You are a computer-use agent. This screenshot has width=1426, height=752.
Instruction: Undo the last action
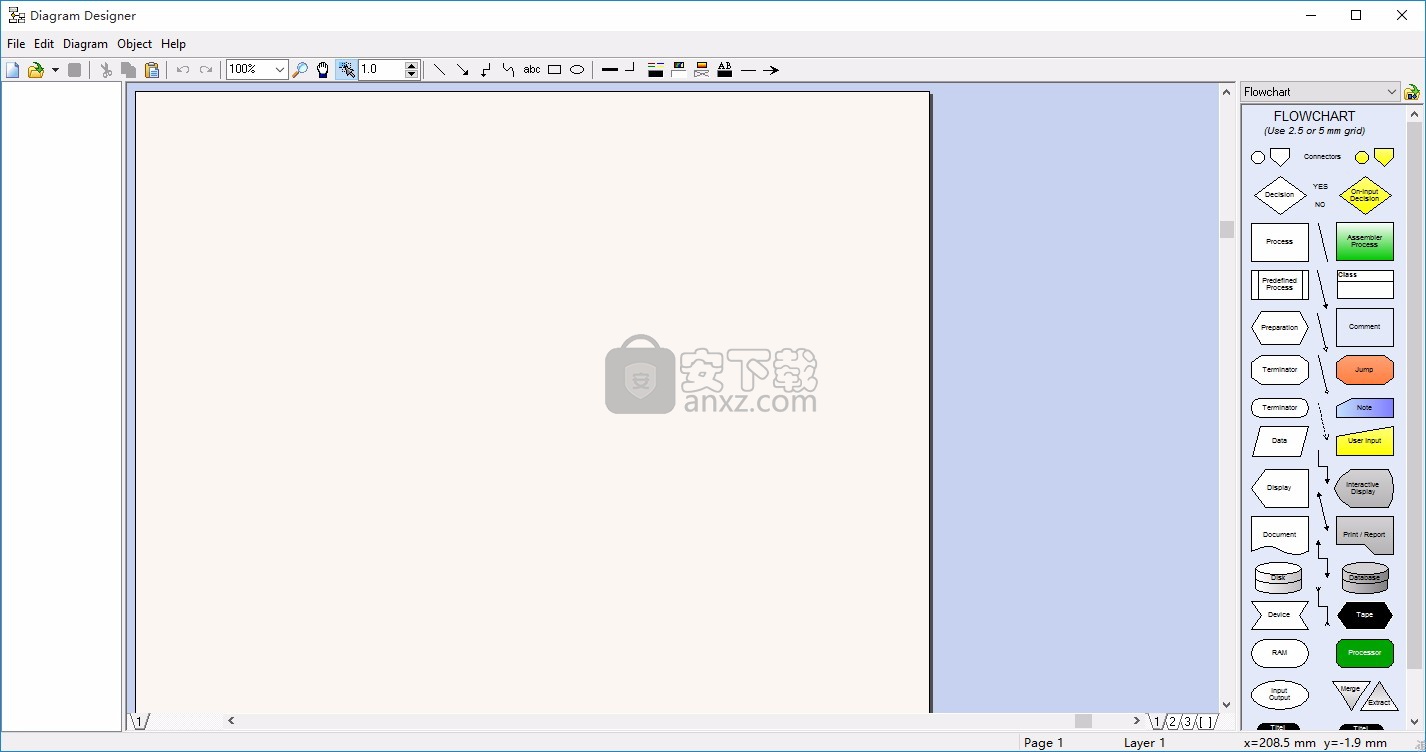(x=183, y=70)
